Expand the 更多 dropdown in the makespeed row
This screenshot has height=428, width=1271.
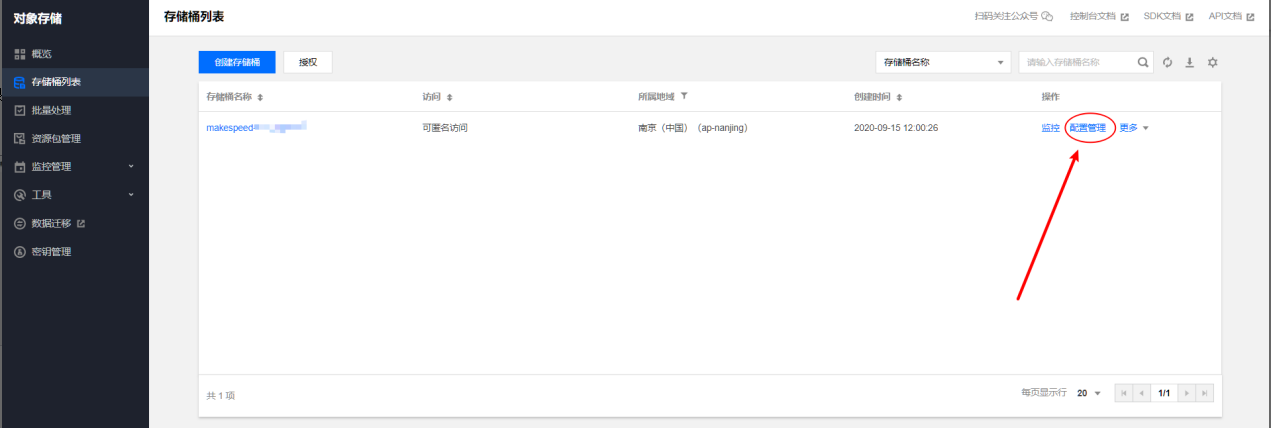(1134, 128)
